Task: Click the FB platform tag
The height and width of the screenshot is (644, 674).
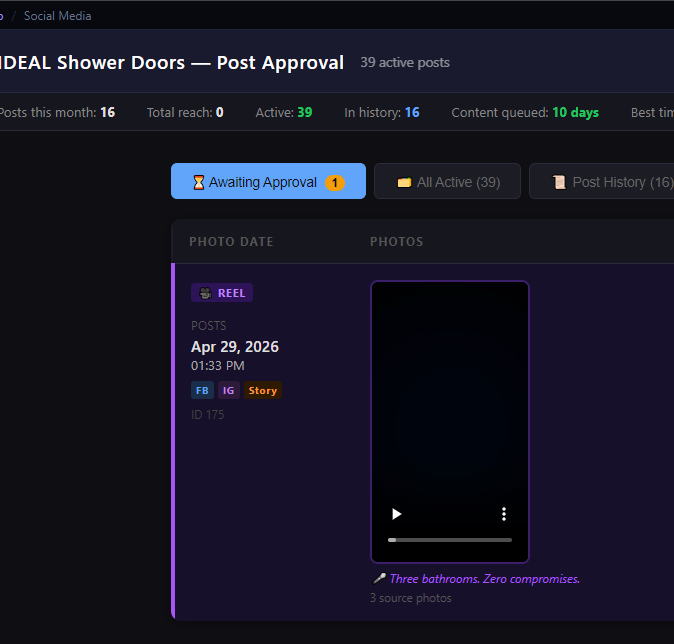Action: click(202, 390)
